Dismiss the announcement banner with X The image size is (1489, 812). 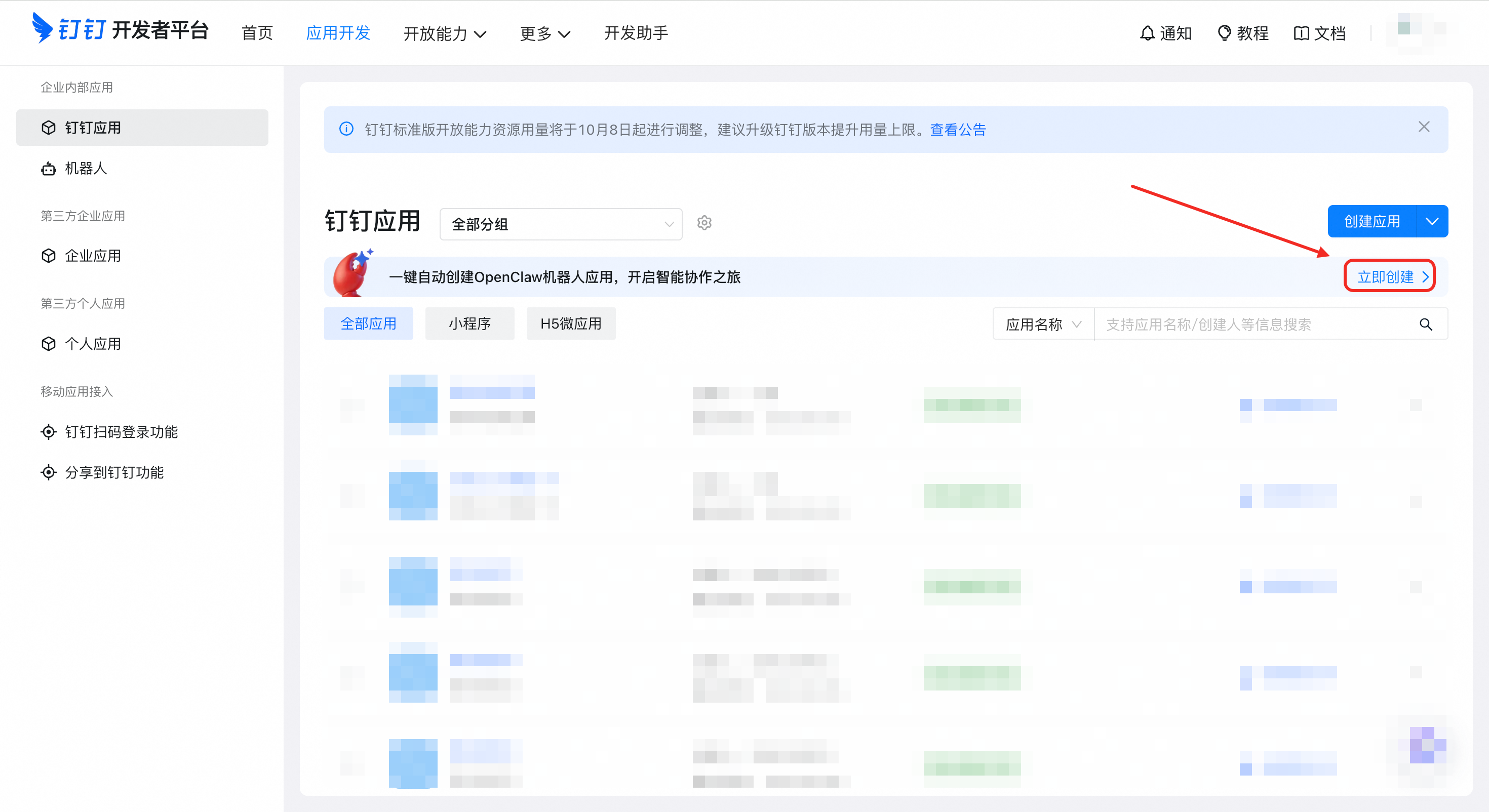coord(1424,127)
